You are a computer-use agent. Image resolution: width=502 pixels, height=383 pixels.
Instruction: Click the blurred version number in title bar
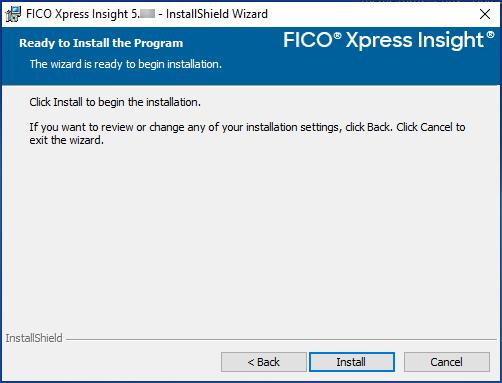[147, 14]
